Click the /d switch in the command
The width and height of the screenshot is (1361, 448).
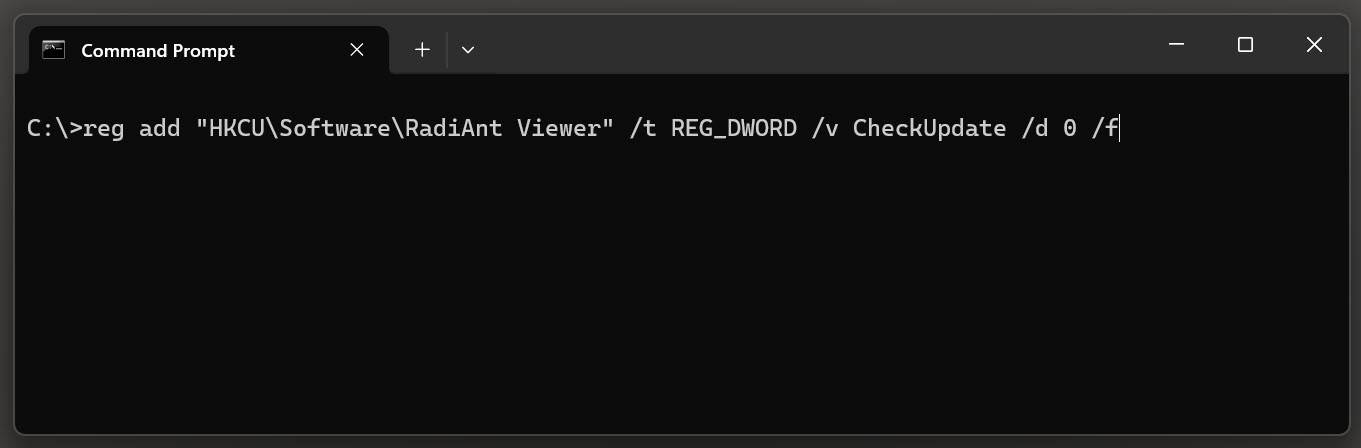pyautogui.click(x=1034, y=129)
